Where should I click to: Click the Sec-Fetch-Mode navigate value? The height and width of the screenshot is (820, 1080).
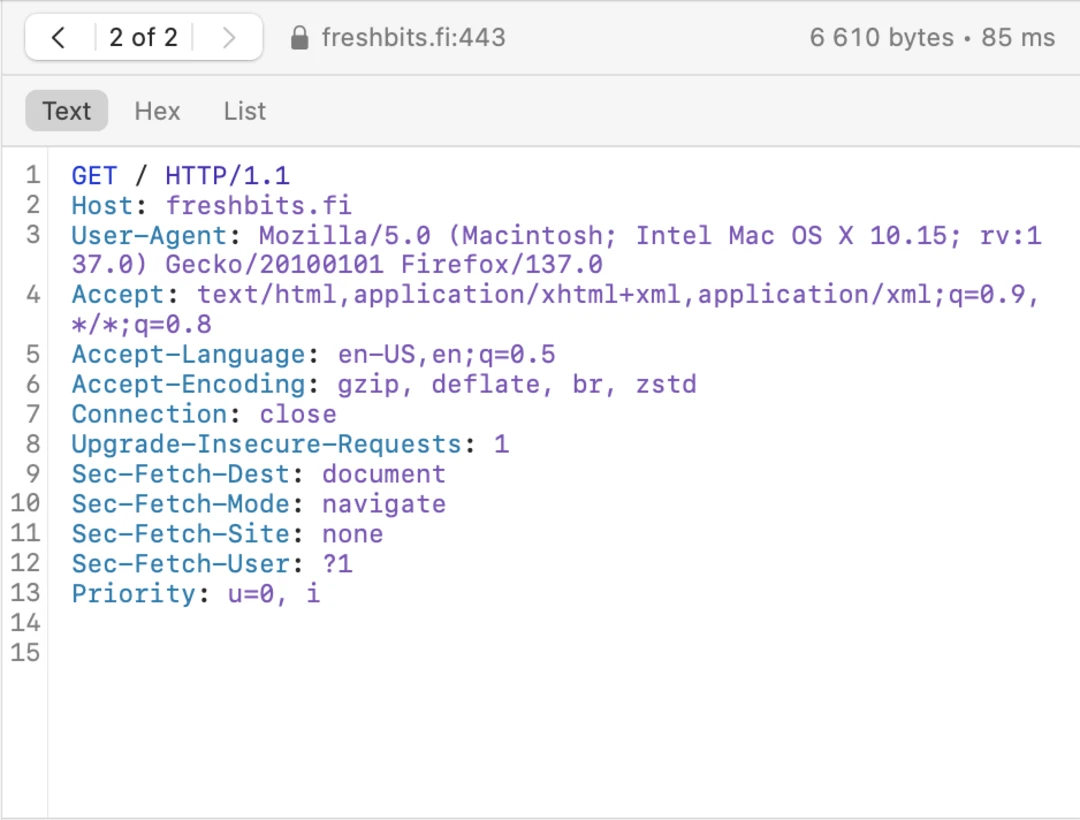point(384,504)
